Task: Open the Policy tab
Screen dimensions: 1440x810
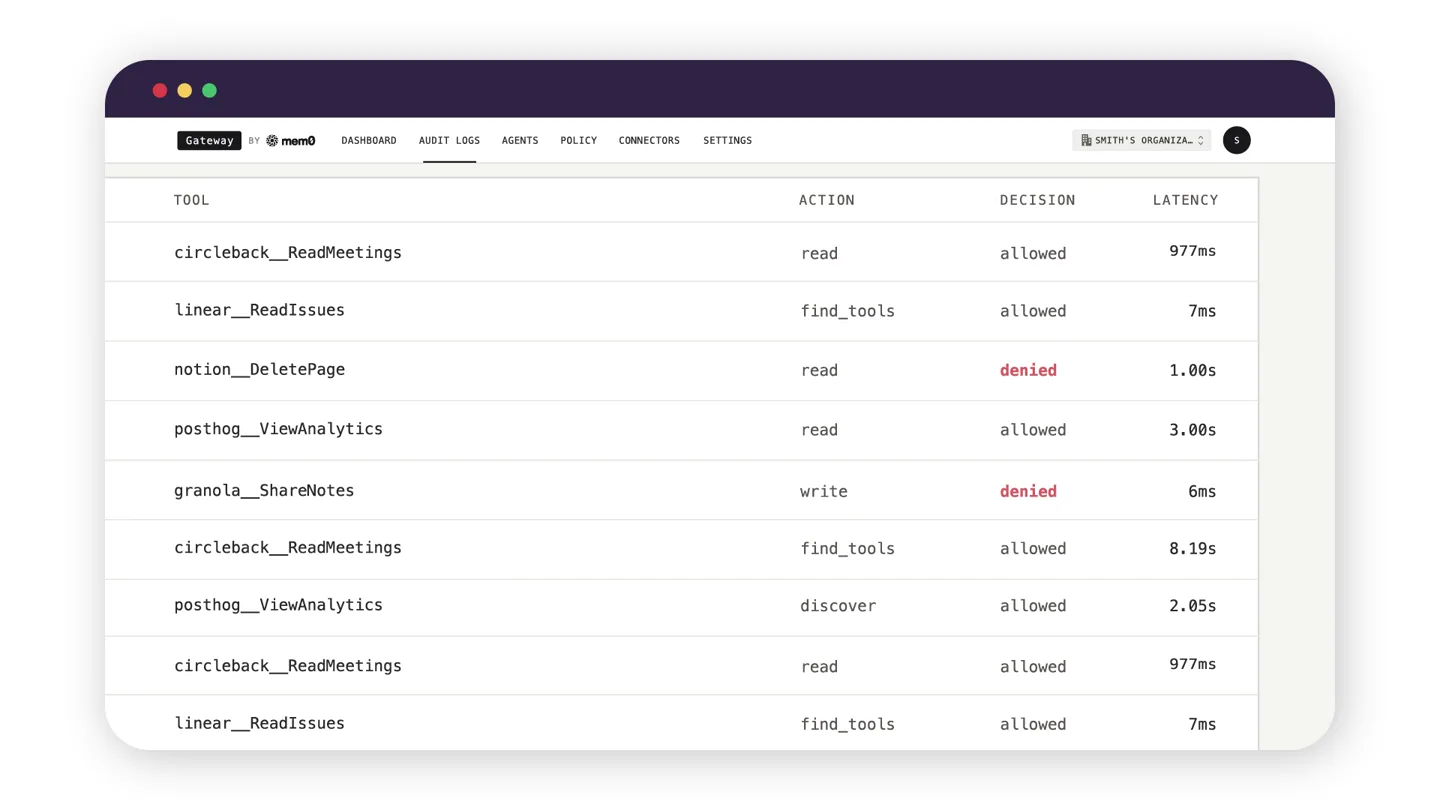Action: (578, 141)
